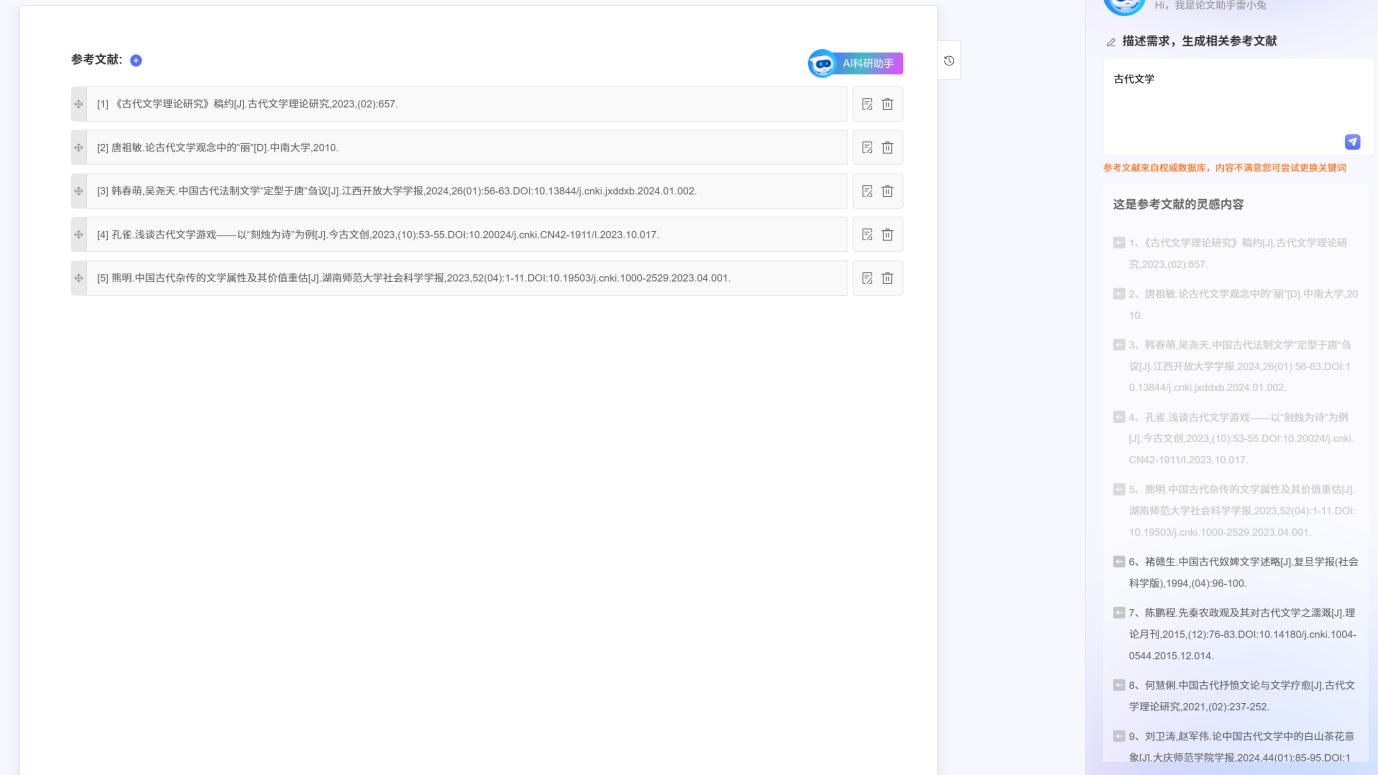Screen dimensions: 1378x775
Task: Send the 古代文学 prompt with the arrow icon
Action: pyautogui.click(x=1352, y=142)
